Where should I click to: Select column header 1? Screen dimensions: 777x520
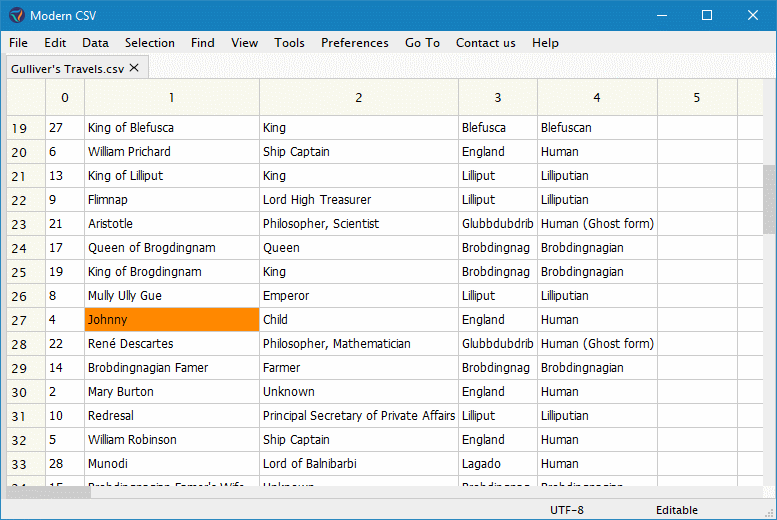[172, 98]
